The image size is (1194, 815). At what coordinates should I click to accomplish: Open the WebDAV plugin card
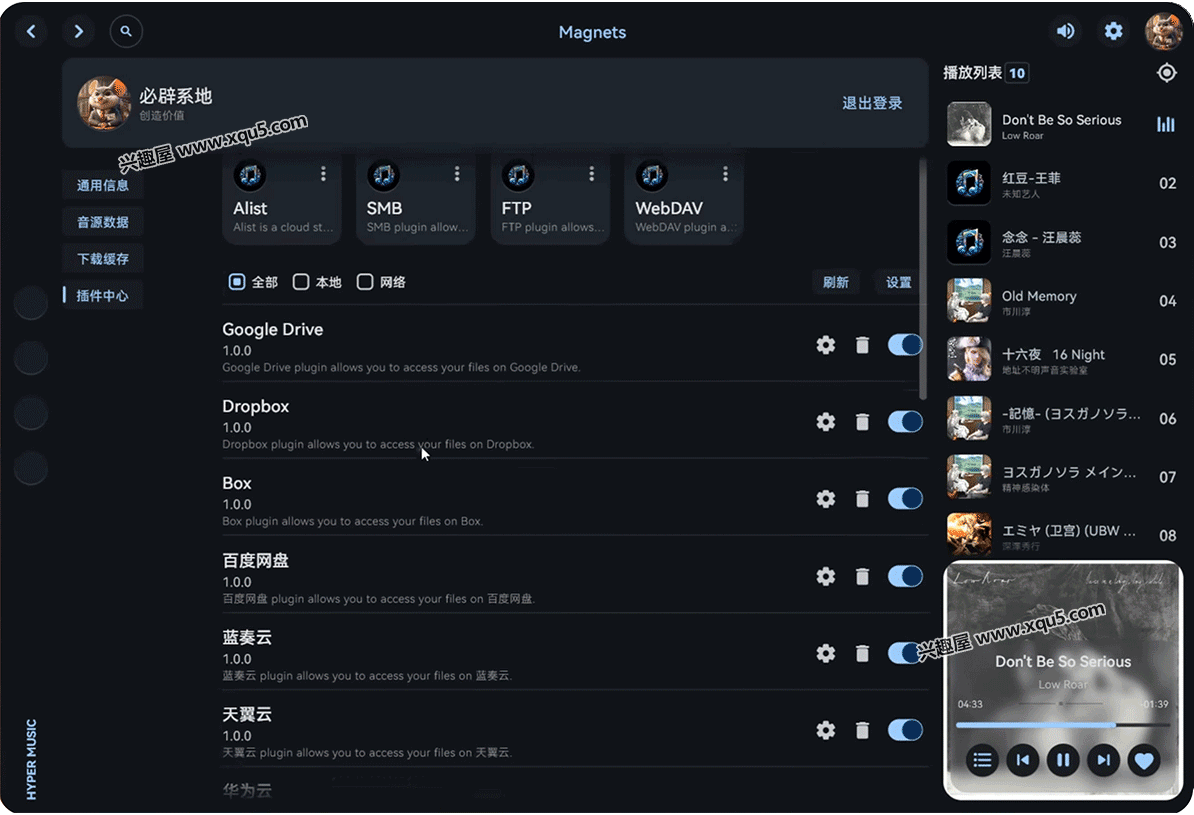(684, 200)
